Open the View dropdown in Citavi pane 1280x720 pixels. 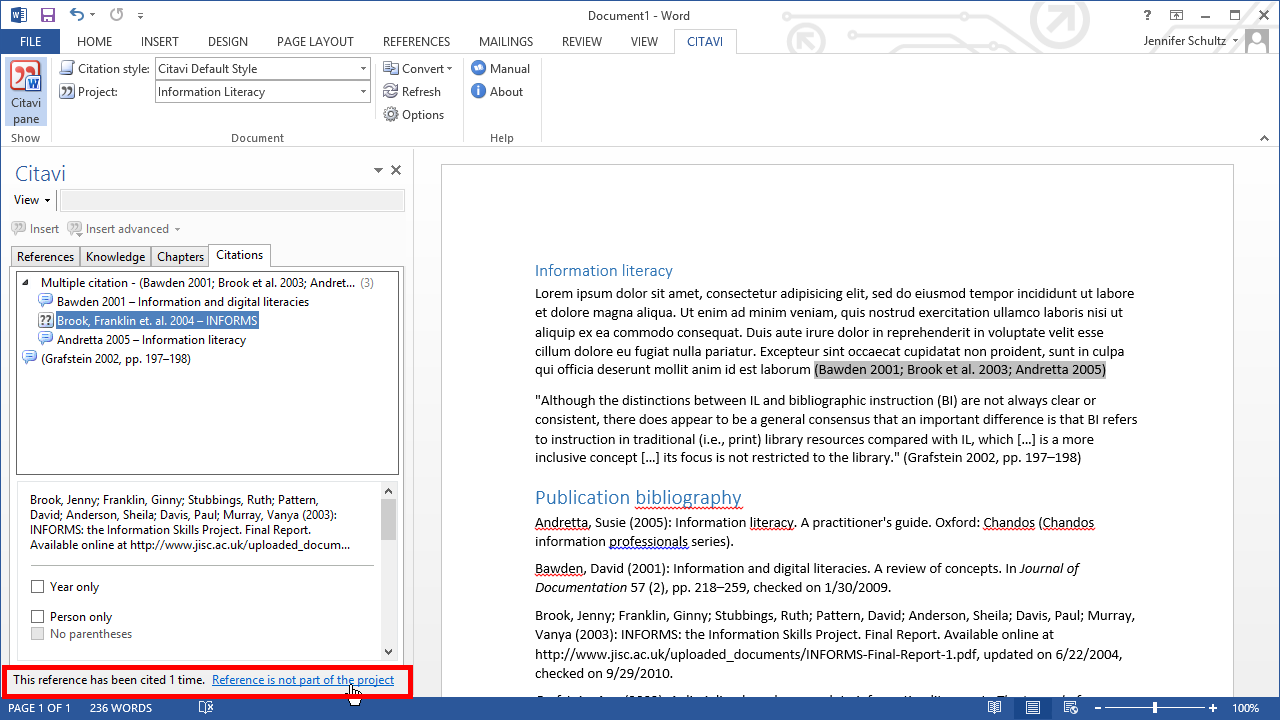[32, 200]
